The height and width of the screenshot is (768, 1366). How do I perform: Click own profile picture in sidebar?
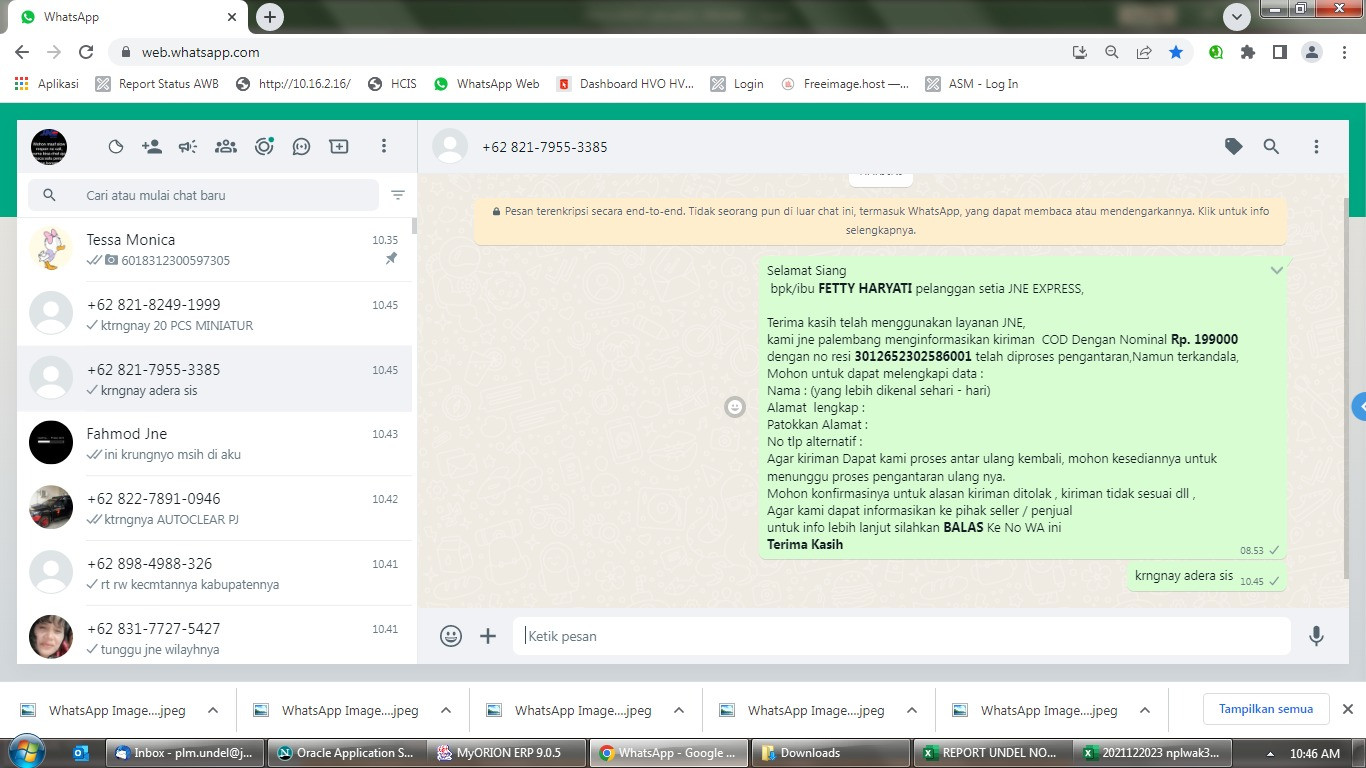(49, 146)
